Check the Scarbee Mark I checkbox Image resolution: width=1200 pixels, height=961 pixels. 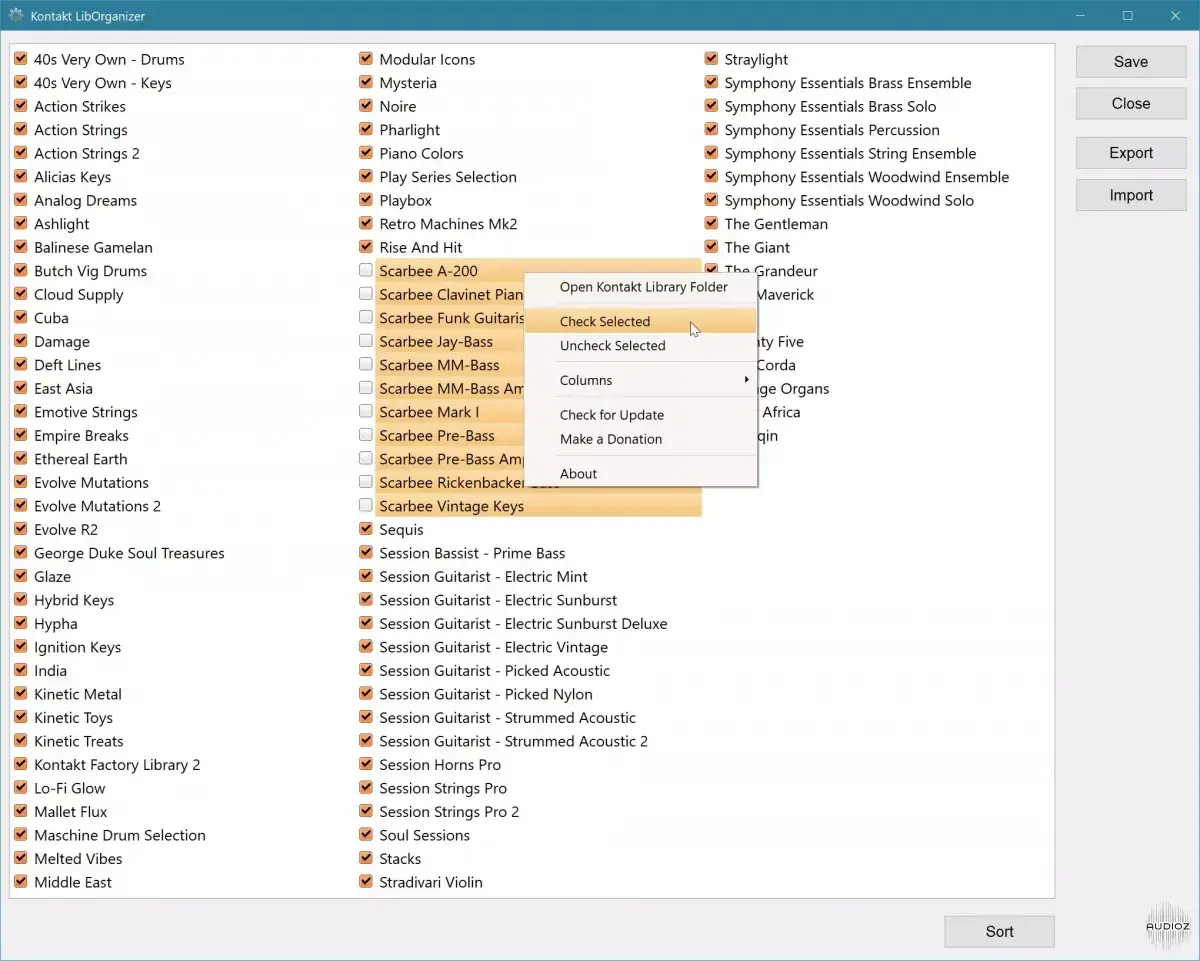[366, 411]
